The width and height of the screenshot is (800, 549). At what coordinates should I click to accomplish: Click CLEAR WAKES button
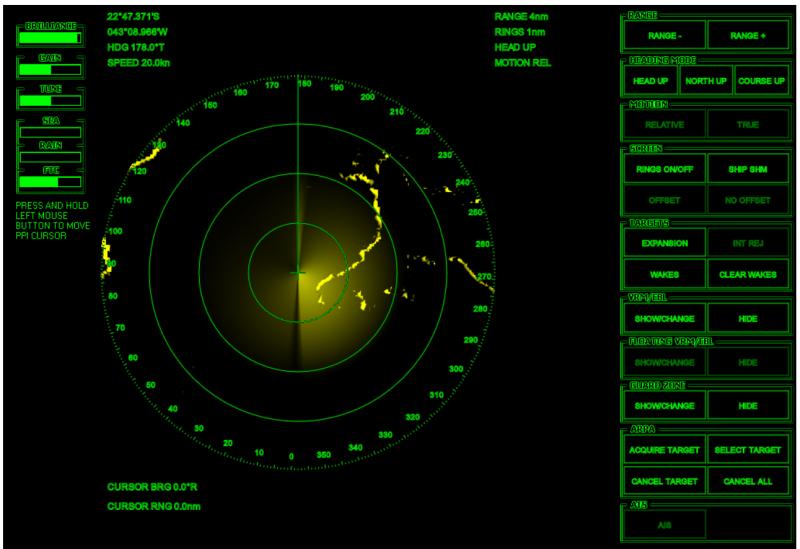point(748,274)
